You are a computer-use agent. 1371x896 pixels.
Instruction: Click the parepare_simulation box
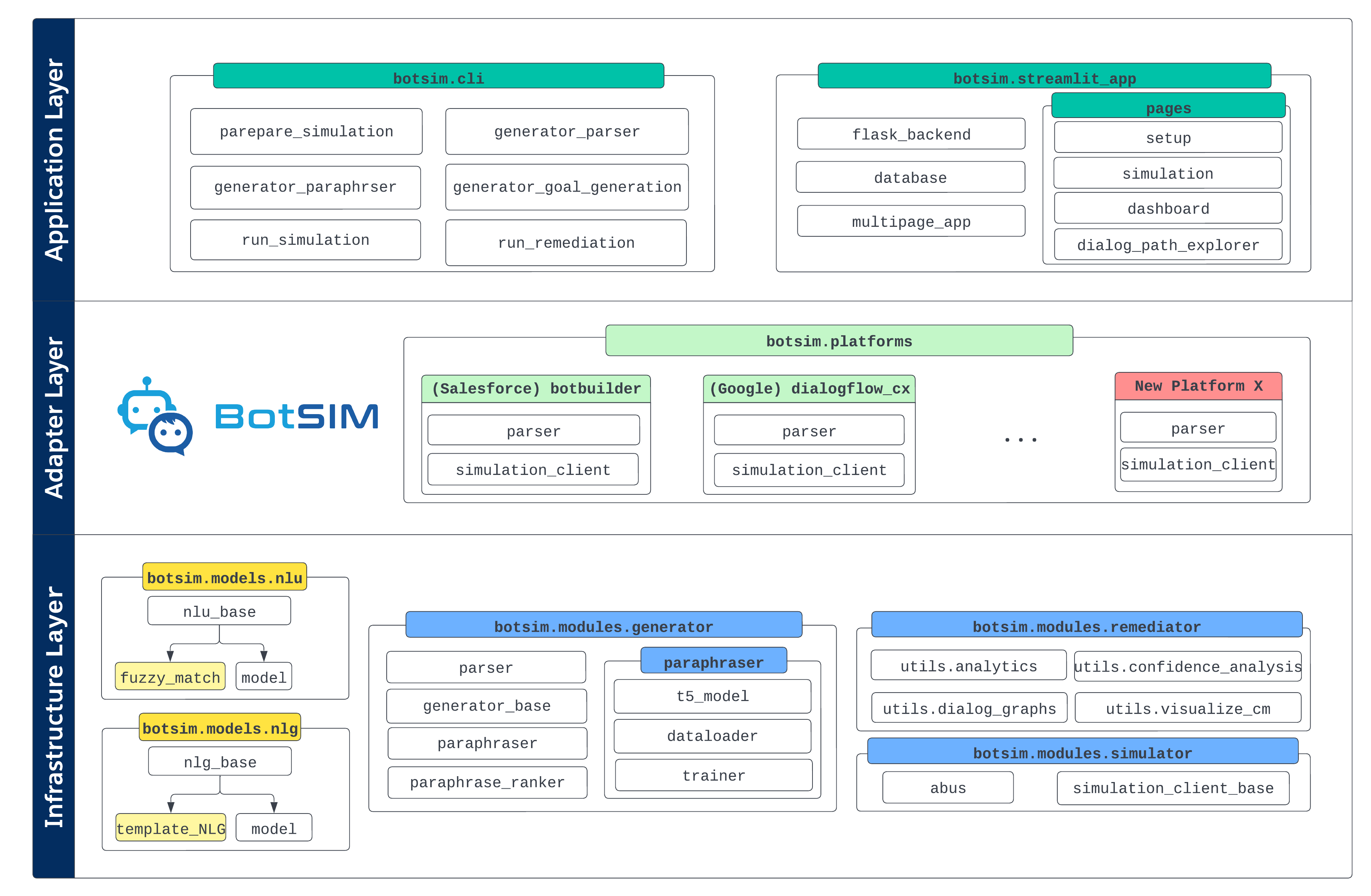[306, 131]
